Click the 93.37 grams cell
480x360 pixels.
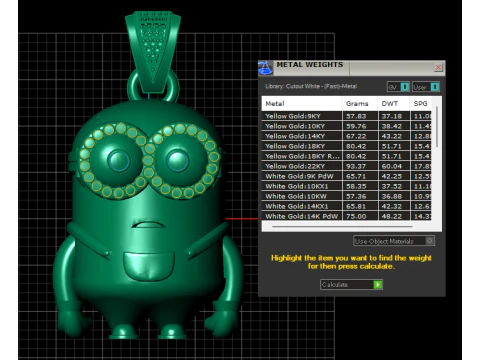pyautogui.click(x=360, y=166)
